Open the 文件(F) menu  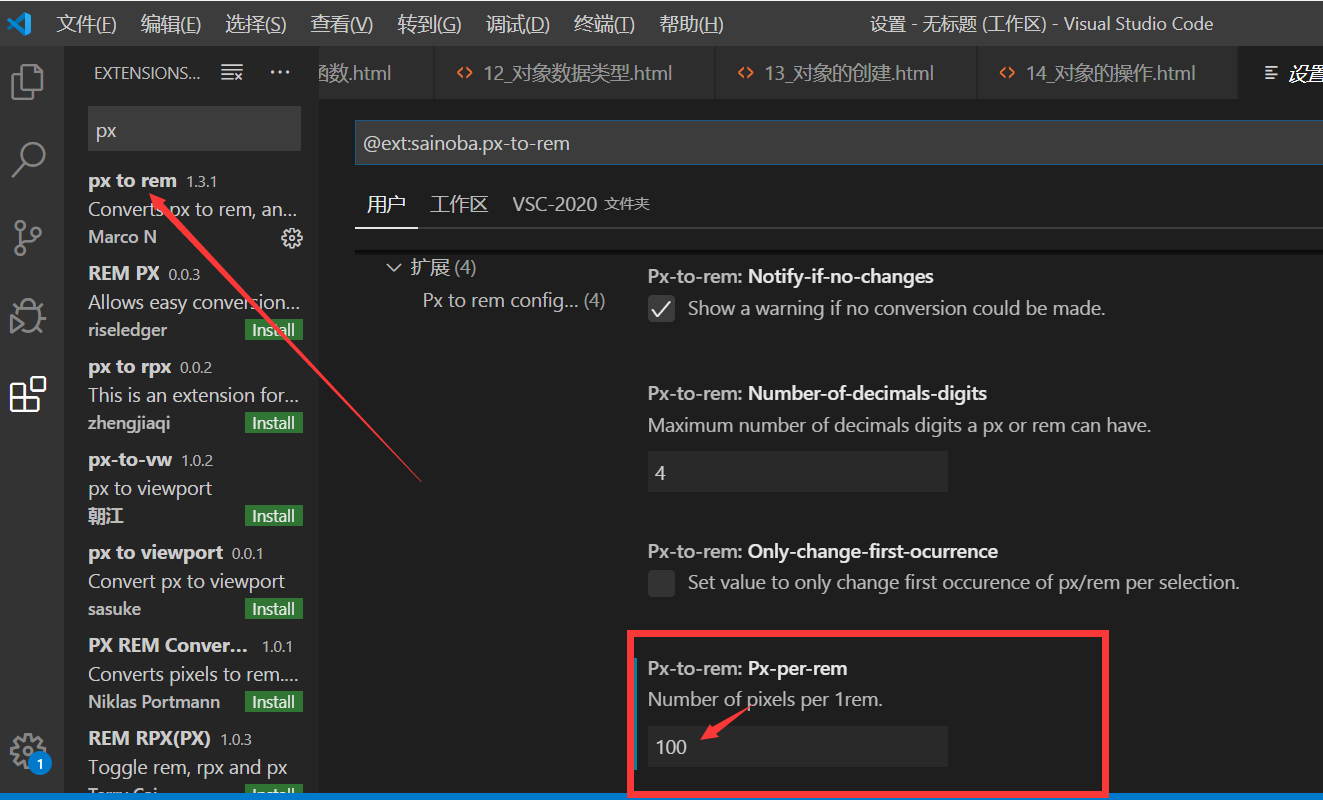coord(87,24)
